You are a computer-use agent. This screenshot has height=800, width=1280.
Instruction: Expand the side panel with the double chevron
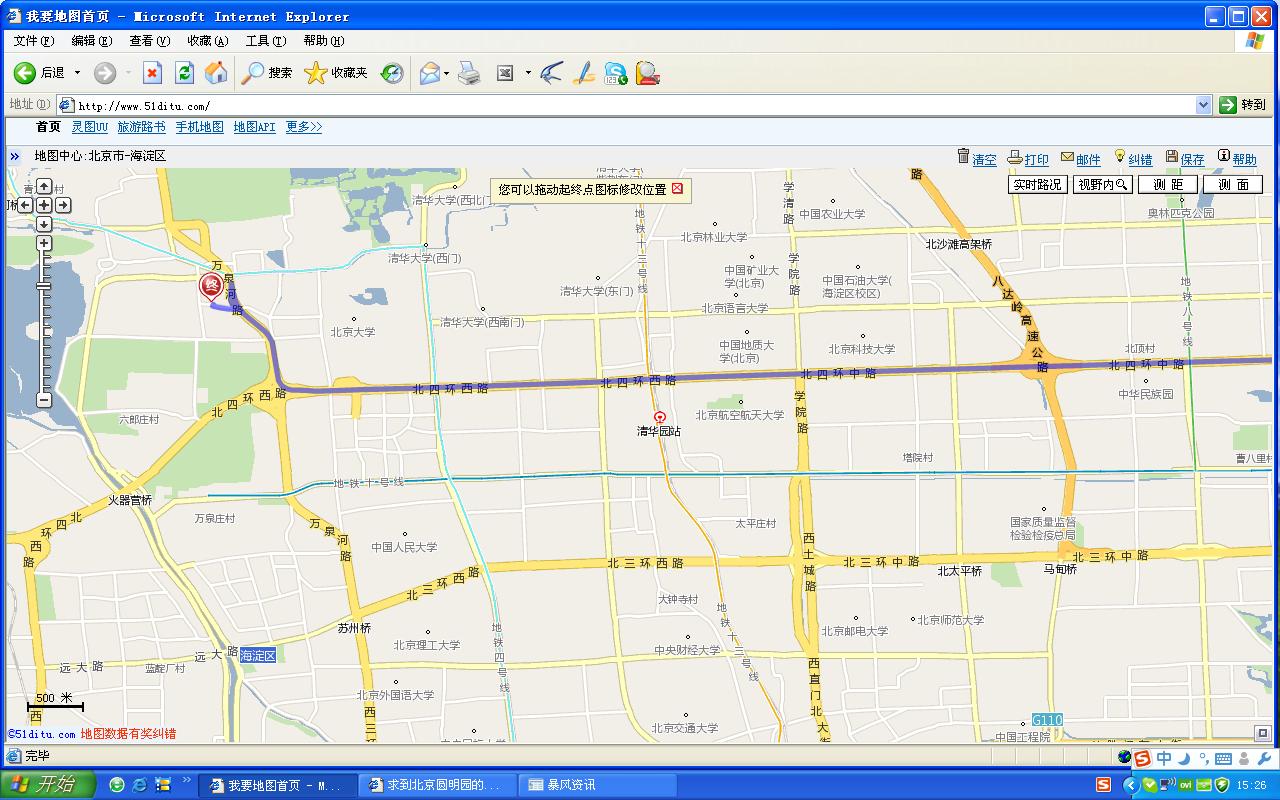tap(15, 156)
